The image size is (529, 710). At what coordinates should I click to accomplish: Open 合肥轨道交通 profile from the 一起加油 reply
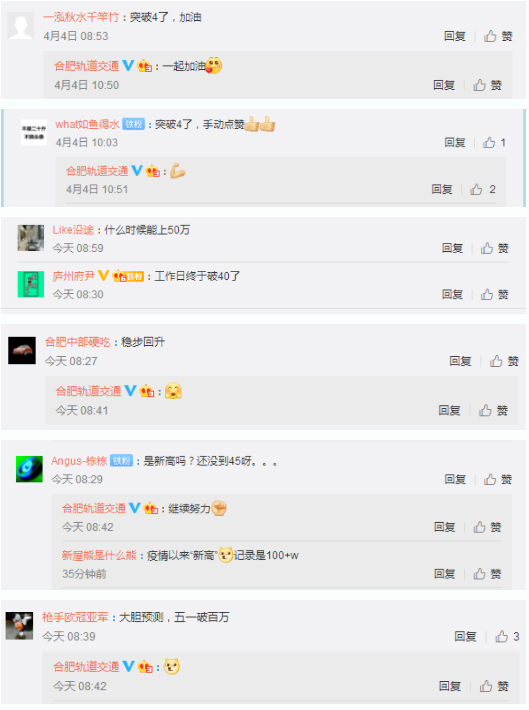(x=87, y=66)
